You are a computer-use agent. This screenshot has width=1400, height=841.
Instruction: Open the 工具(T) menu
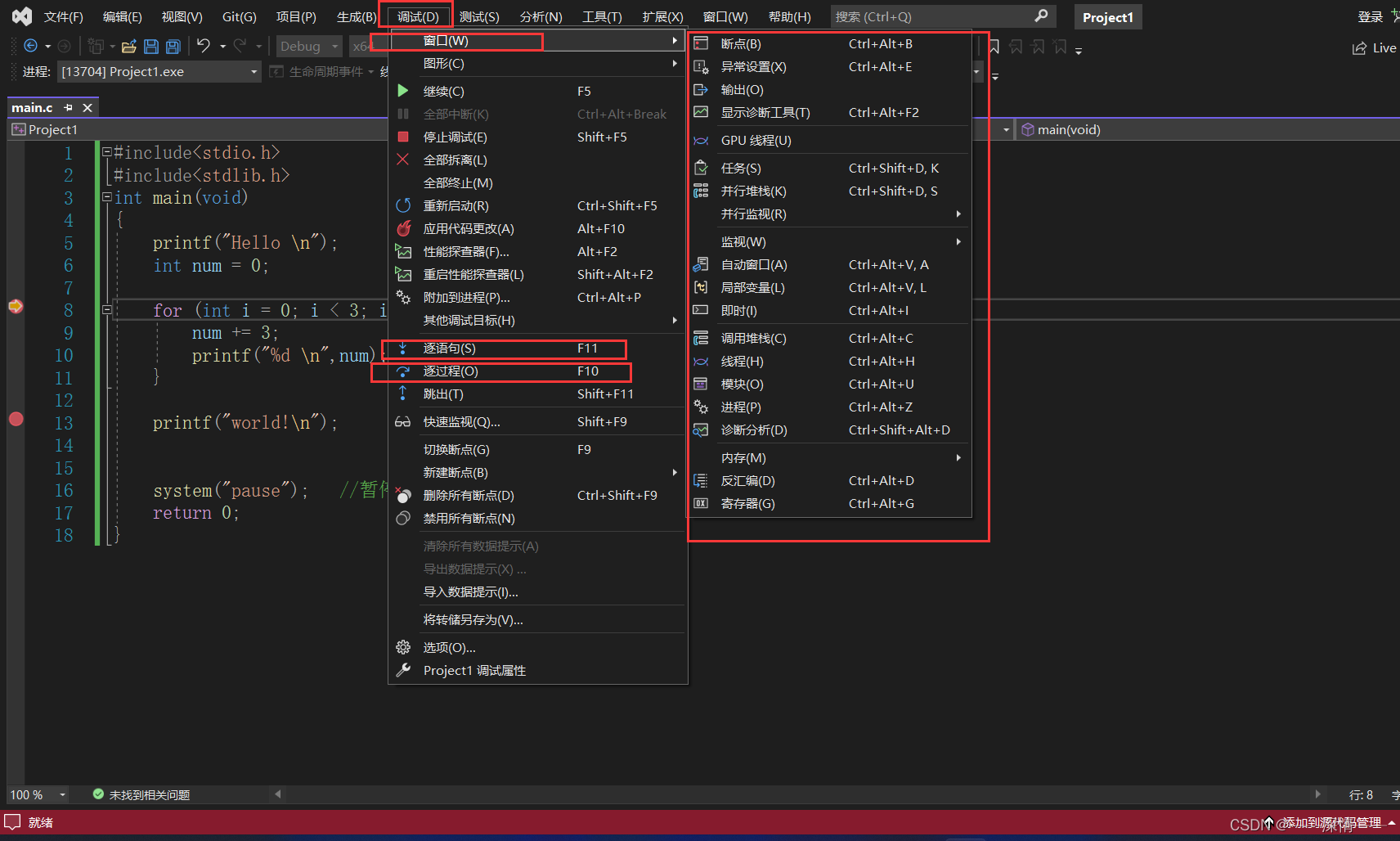click(602, 16)
